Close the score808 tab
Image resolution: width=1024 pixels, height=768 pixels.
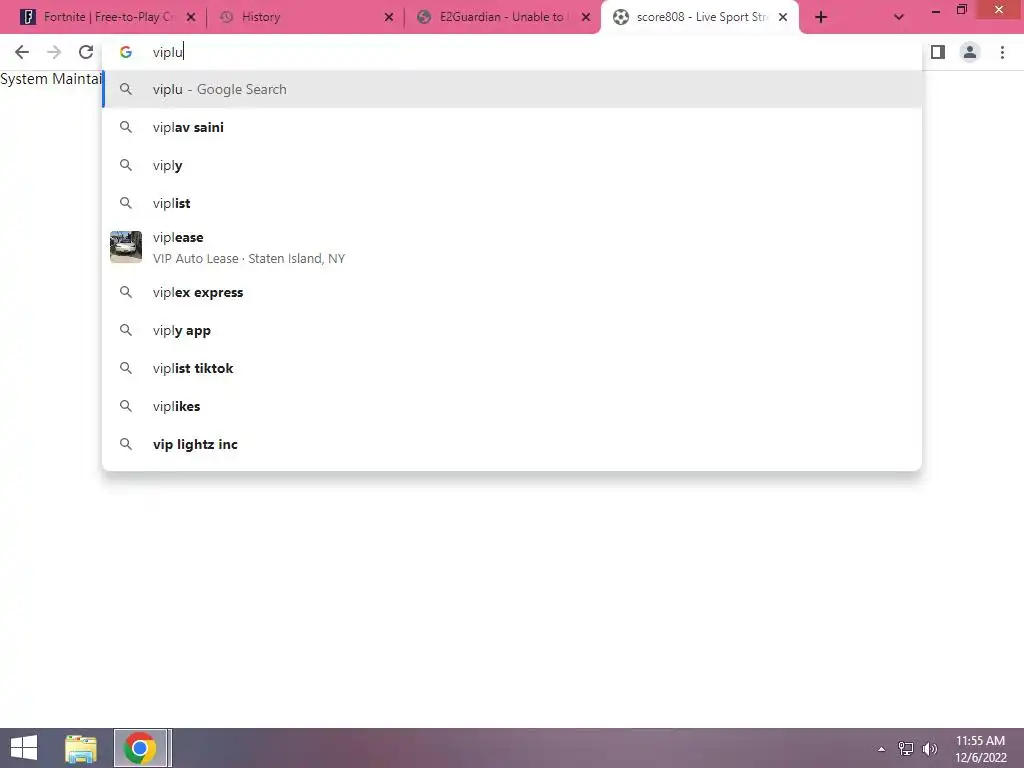pyautogui.click(x=783, y=18)
